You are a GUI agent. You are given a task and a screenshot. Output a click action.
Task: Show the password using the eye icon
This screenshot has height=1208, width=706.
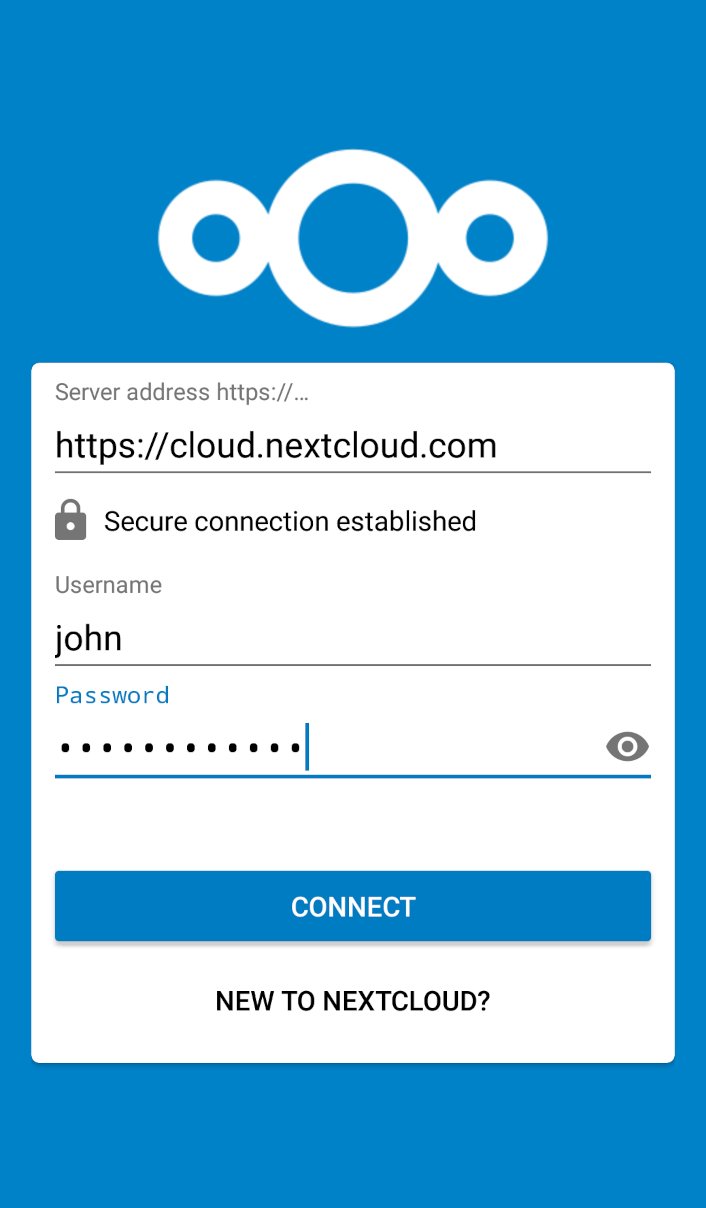627,747
